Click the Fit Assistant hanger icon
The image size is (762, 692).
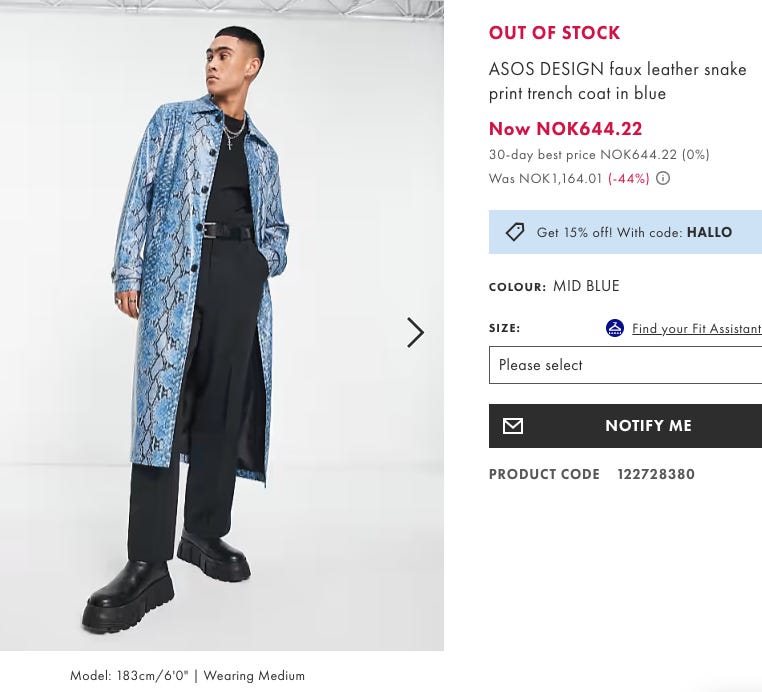[x=615, y=328]
